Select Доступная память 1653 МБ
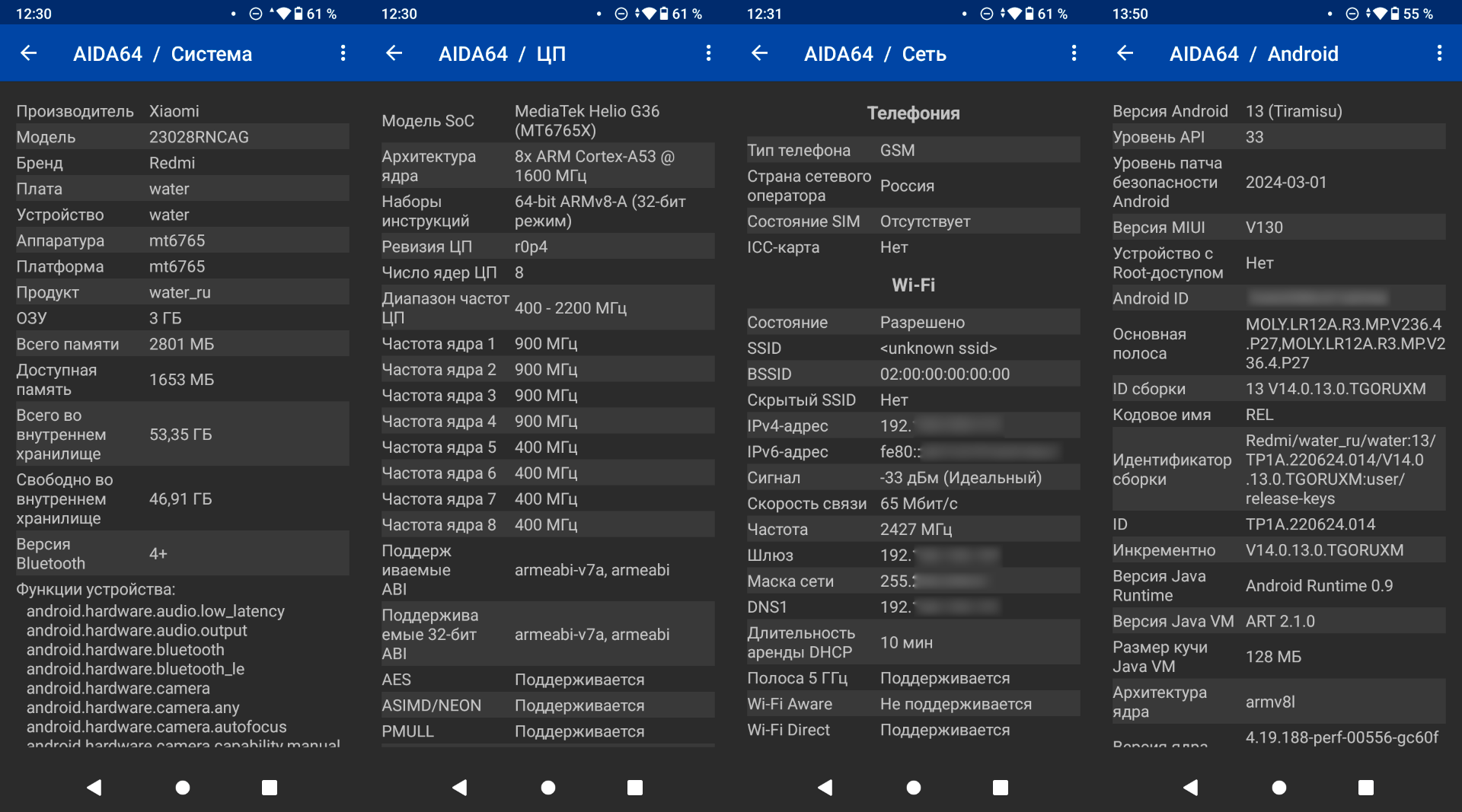1462x812 pixels. coord(181,380)
